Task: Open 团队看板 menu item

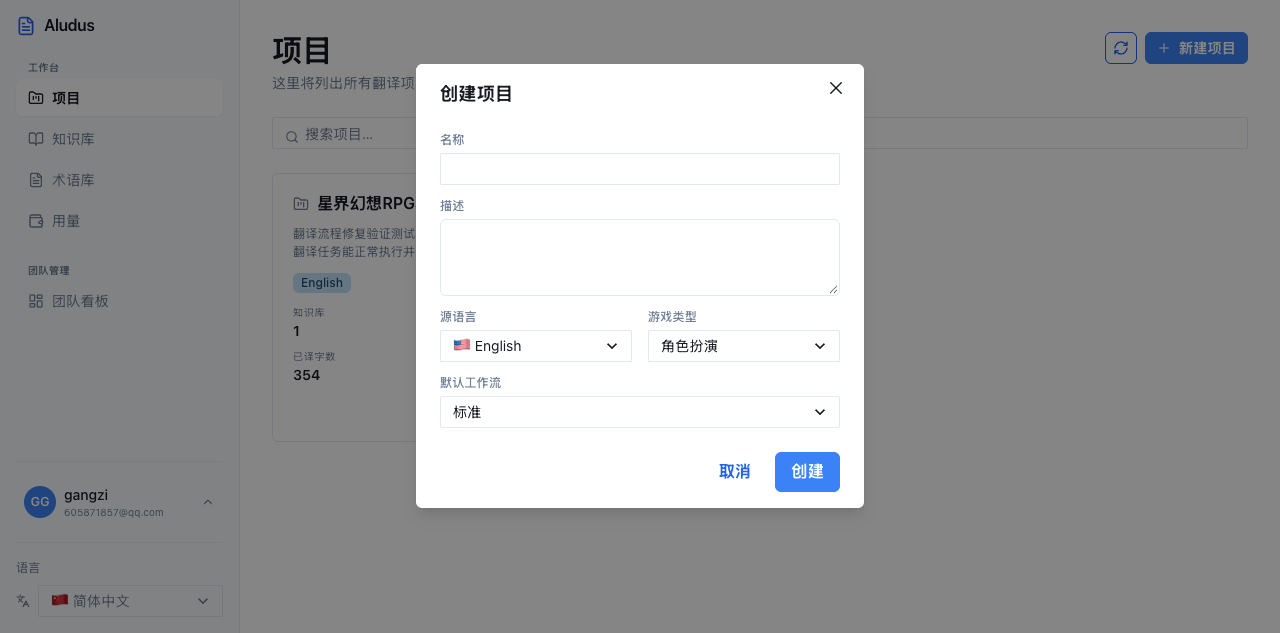Action: pos(119,301)
